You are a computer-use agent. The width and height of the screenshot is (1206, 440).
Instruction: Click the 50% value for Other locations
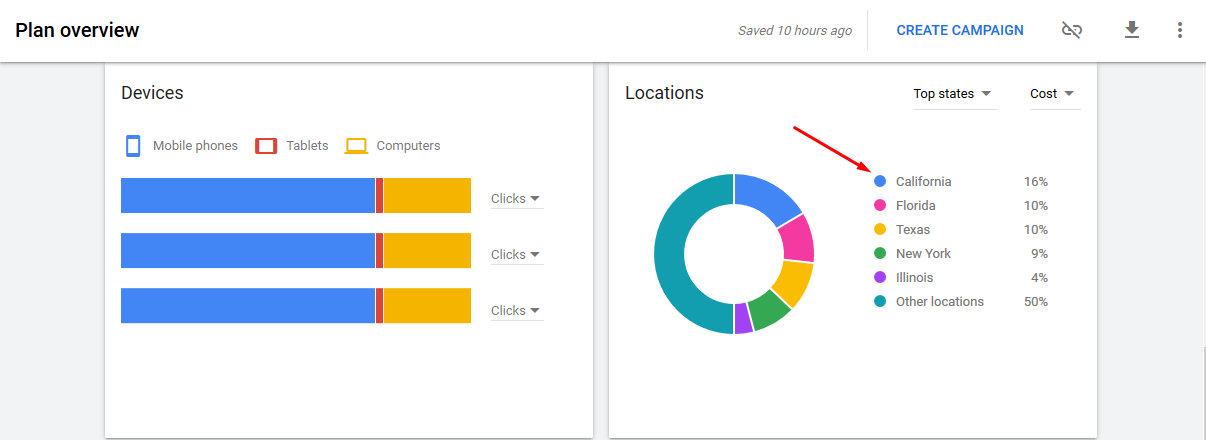pyautogui.click(x=1036, y=302)
